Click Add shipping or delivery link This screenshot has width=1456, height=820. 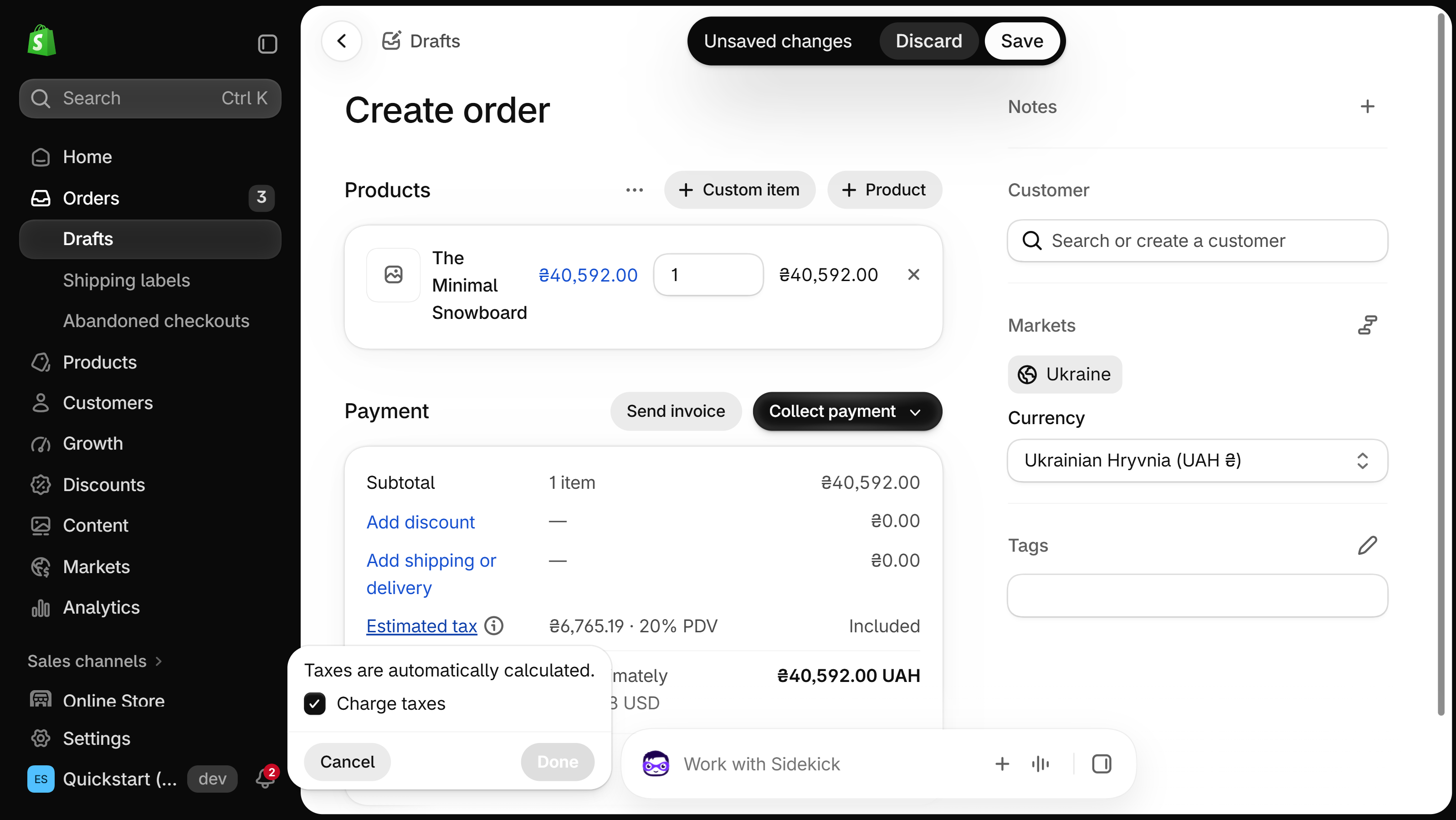click(431, 574)
